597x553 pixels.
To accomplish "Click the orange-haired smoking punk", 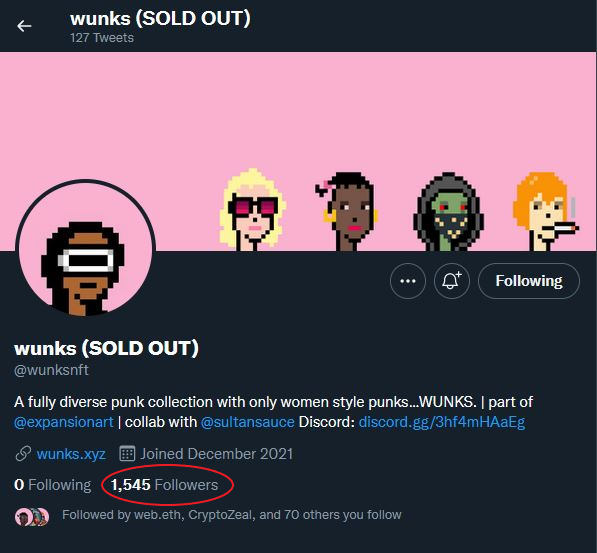I will tap(546, 211).
